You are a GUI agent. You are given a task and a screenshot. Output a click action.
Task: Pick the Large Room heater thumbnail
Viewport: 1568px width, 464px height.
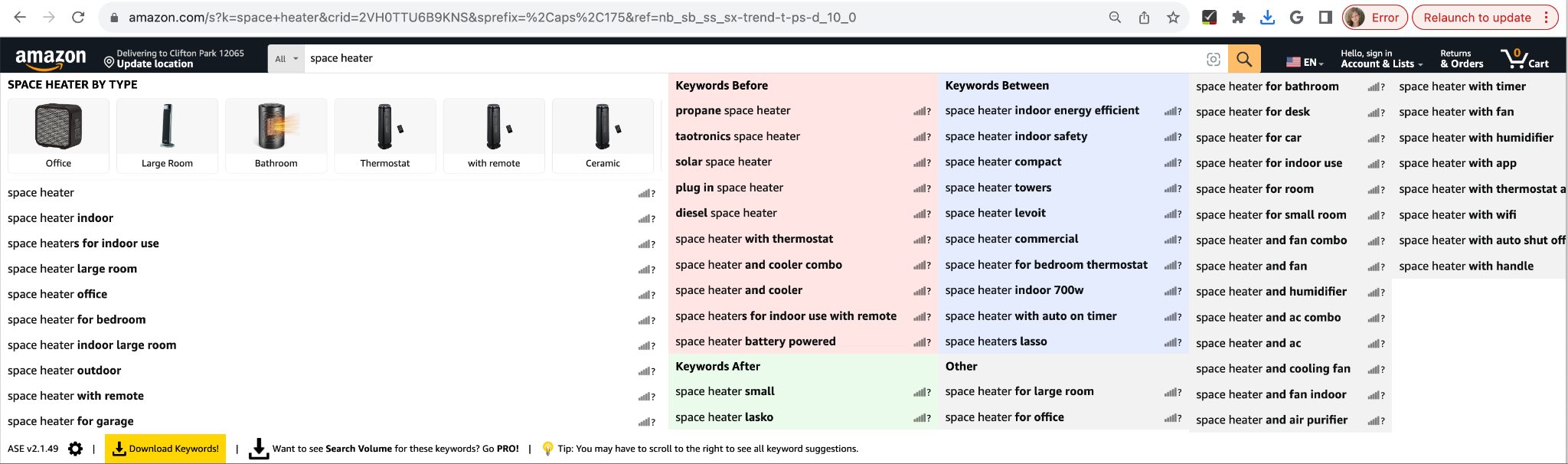[x=167, y=136]
